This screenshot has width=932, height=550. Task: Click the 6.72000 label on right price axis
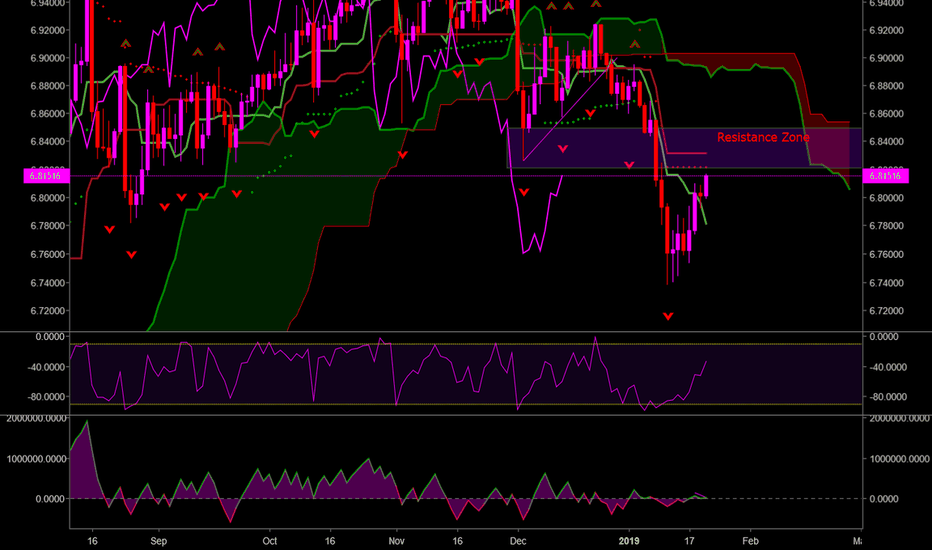pos(886,311)
